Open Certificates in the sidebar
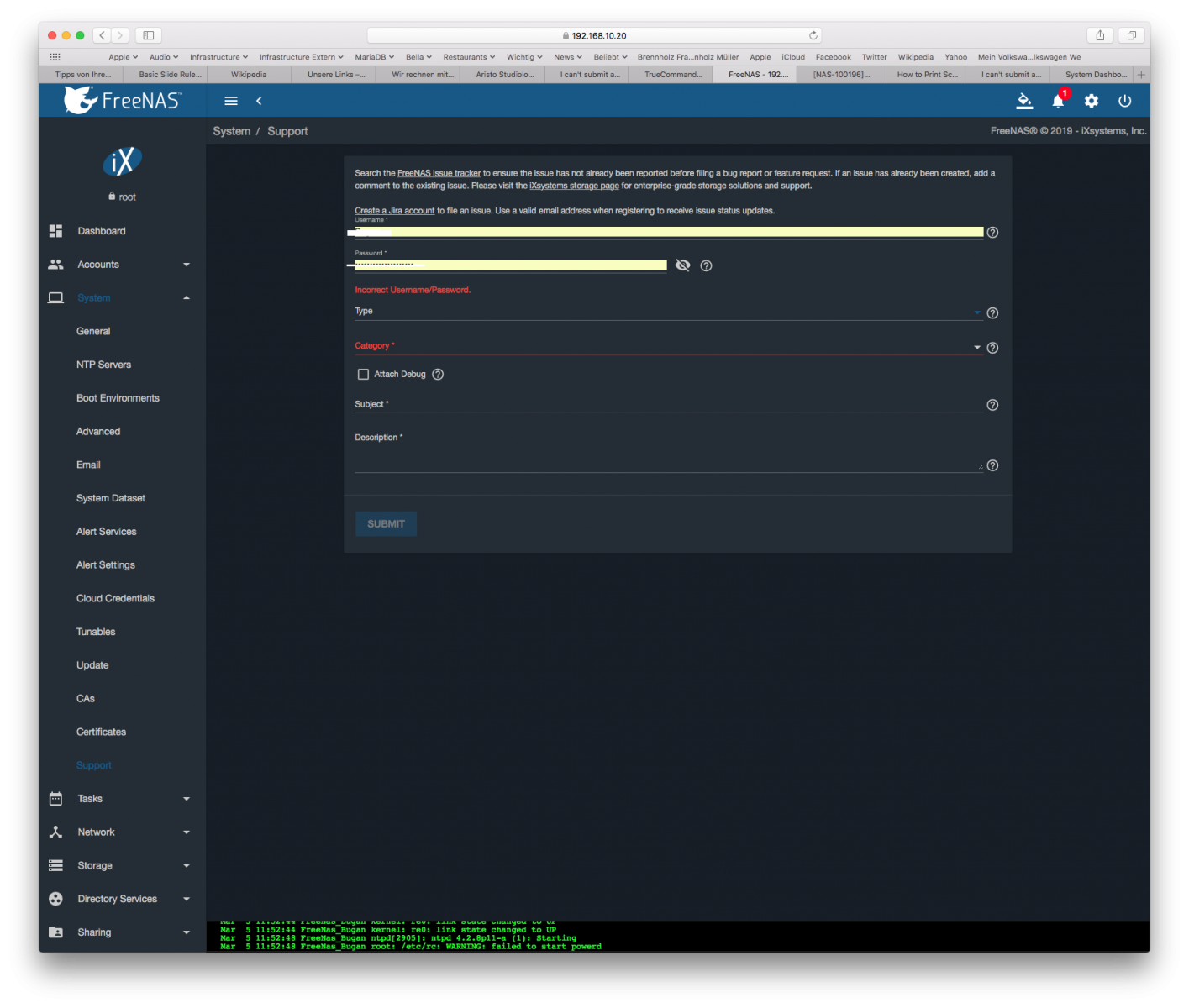1189x1008 pixels. [101, 732]
